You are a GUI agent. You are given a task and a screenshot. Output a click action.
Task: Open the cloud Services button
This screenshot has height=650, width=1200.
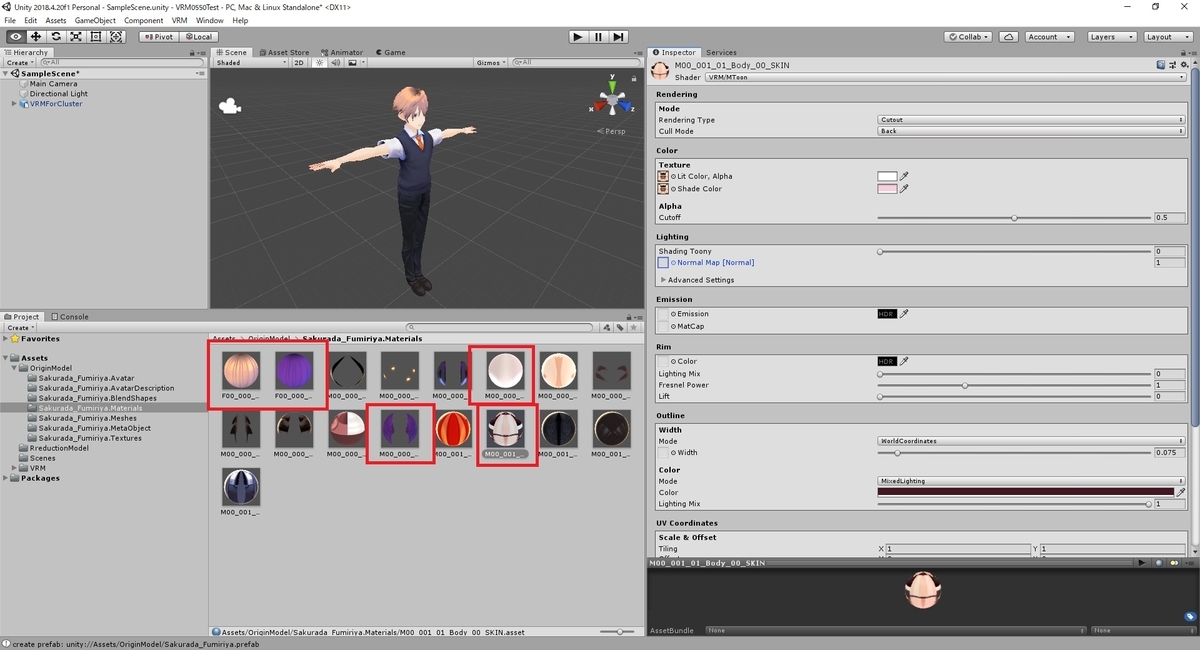[1009, 37]
